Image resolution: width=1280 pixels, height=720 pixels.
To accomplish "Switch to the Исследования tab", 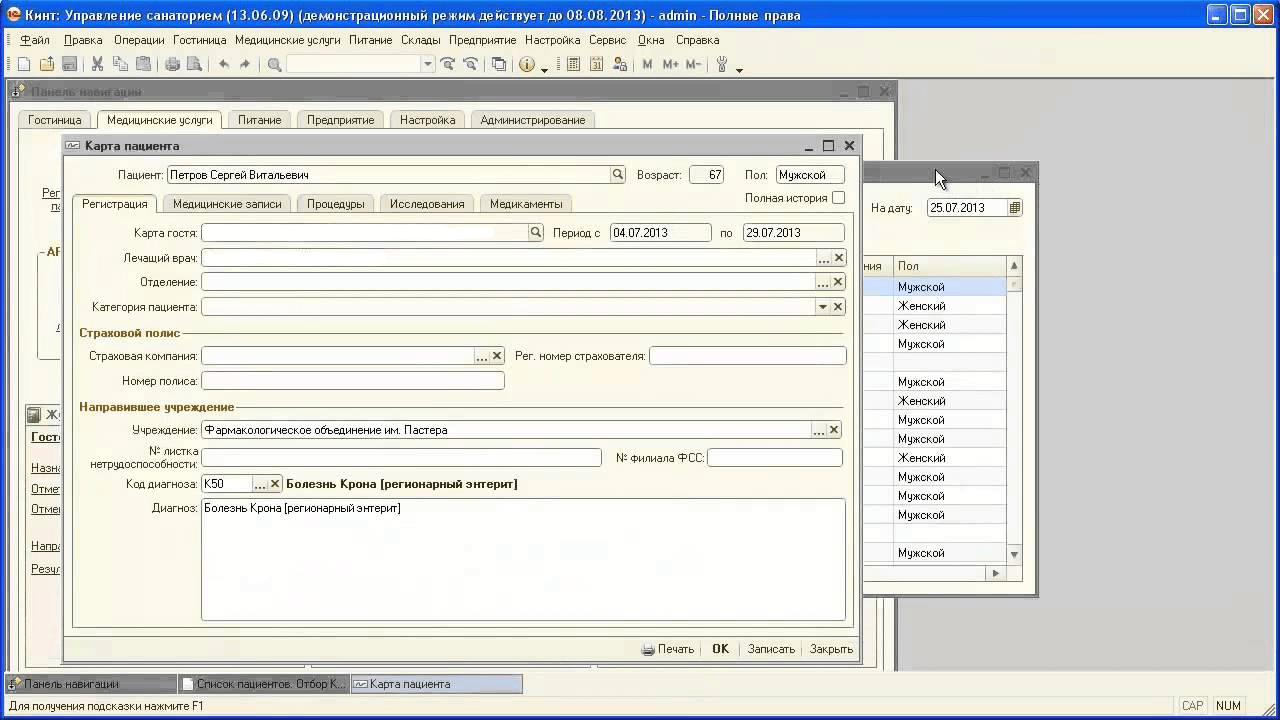I will (427, 204).
